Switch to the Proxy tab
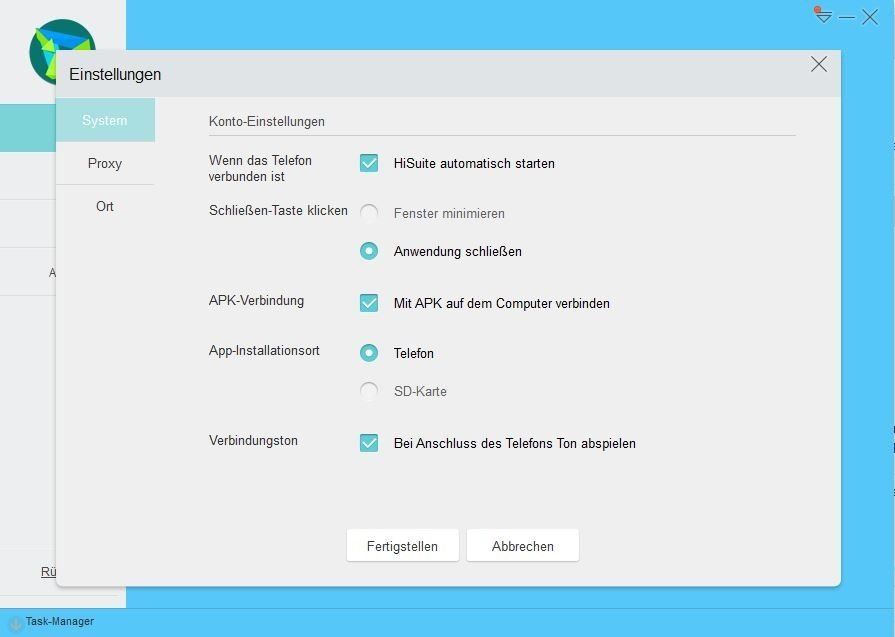 [x=105, y=163]
